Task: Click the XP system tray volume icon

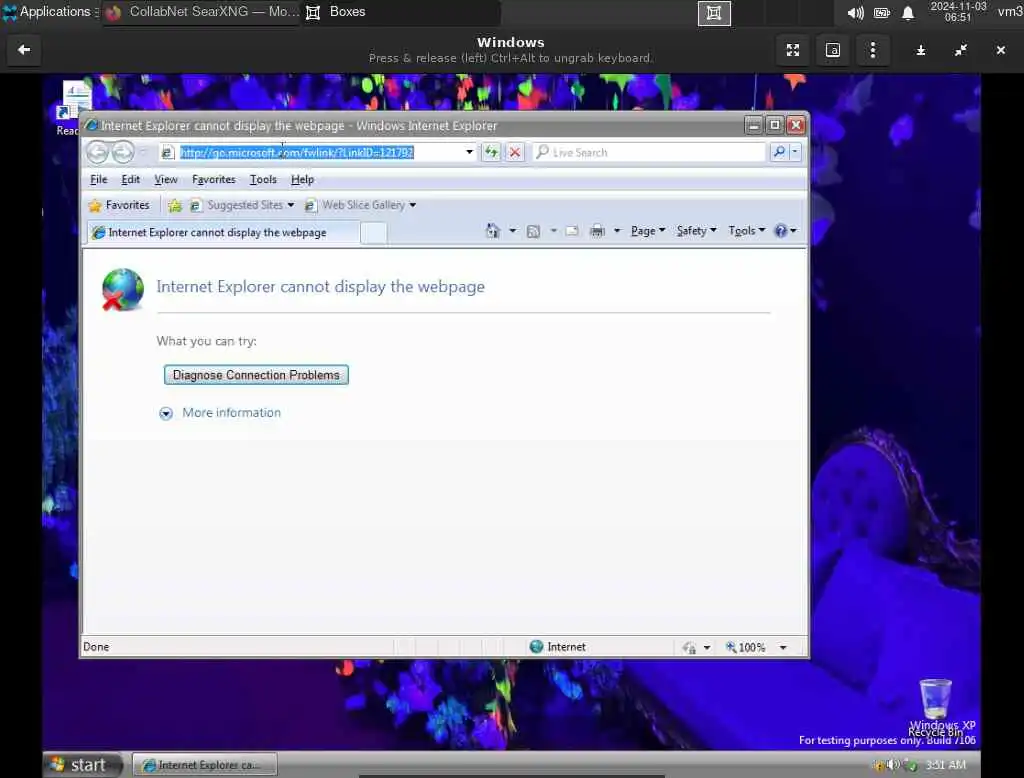Action: (x=893, y=764)
